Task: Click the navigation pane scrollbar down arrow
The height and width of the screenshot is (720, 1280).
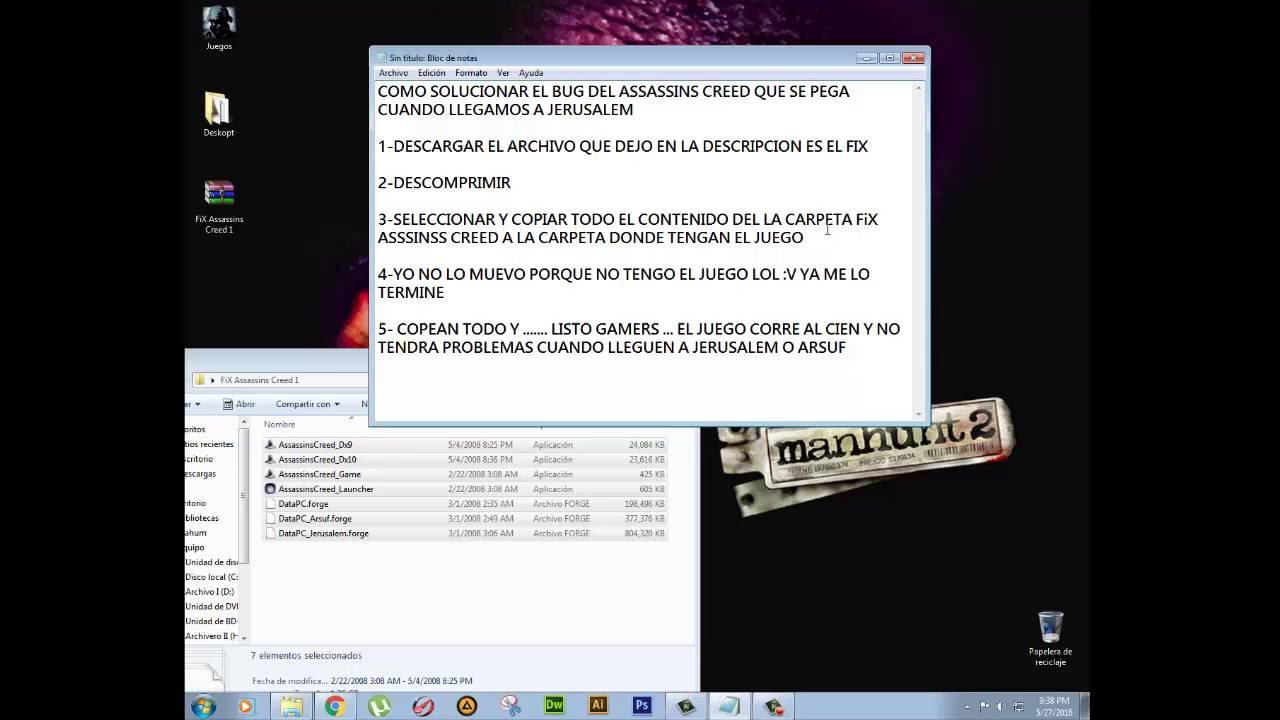Action: point(243,637)
